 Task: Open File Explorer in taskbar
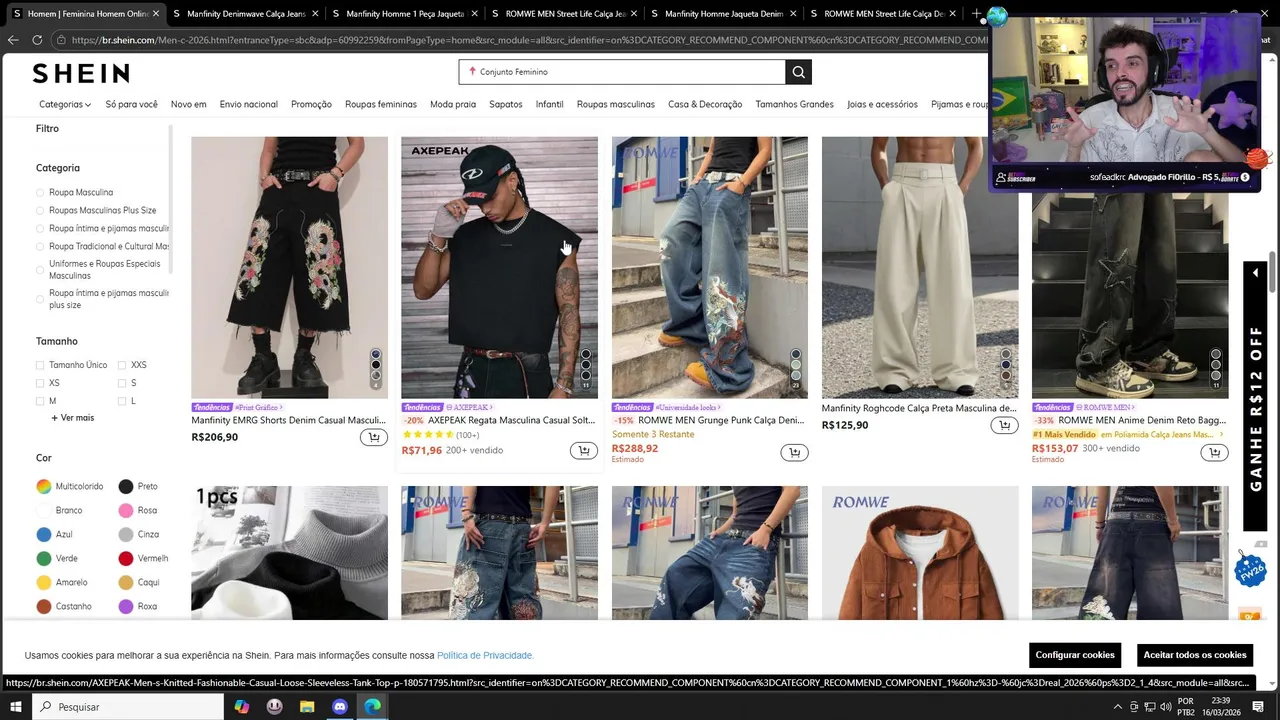pyautogui.click(x=307, y=707)
